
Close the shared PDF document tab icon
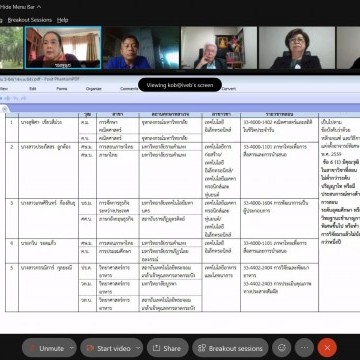(4, 109)
